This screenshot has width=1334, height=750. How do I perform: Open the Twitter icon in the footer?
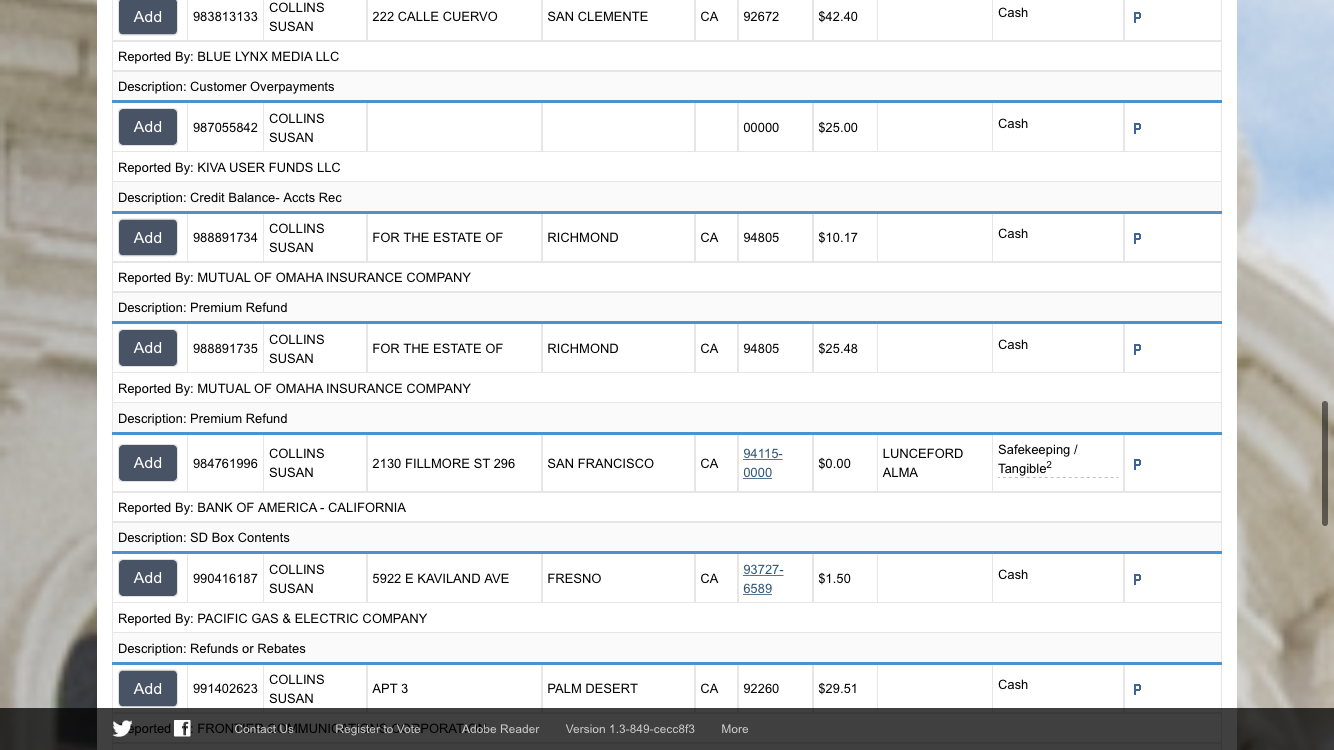122,728
